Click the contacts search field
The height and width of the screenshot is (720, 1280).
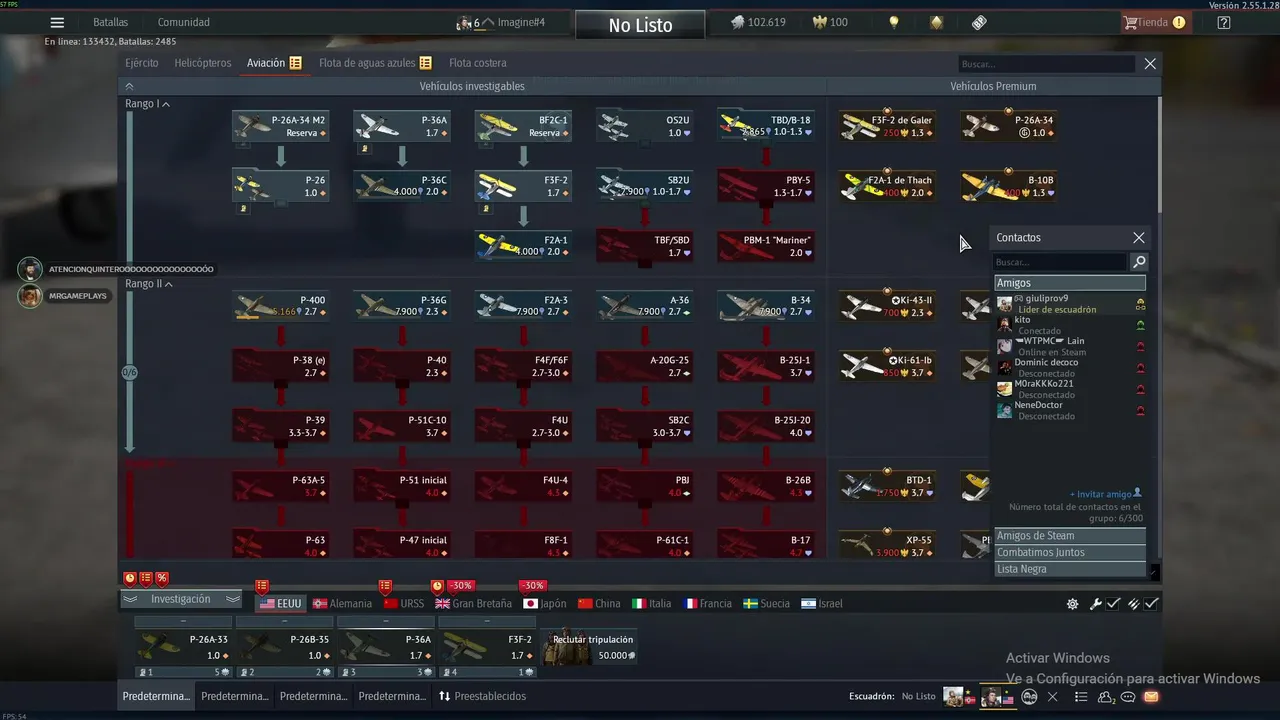click(1061, 262)
